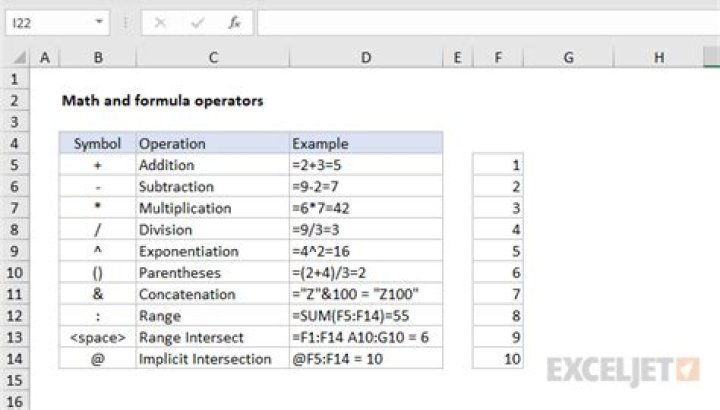
Task: Click cell F14 containing 10
Action: point(498,359)
